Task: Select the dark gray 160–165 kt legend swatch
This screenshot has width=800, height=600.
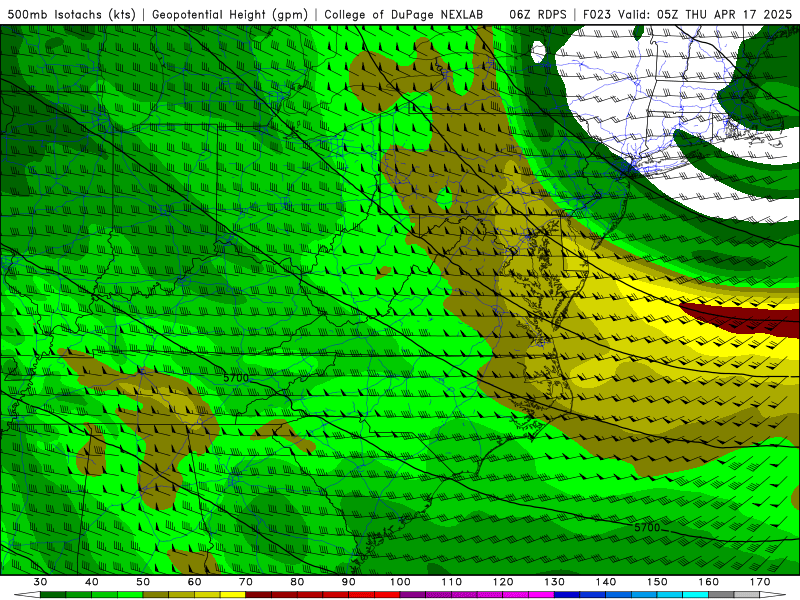Action: pyautogui.click(x=721, y=595)
